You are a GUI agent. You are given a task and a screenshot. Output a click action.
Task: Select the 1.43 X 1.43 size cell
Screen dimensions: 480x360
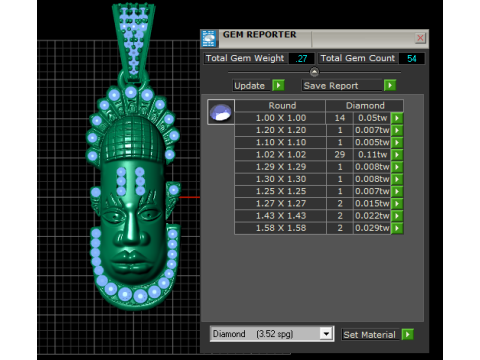click(280, 216)
